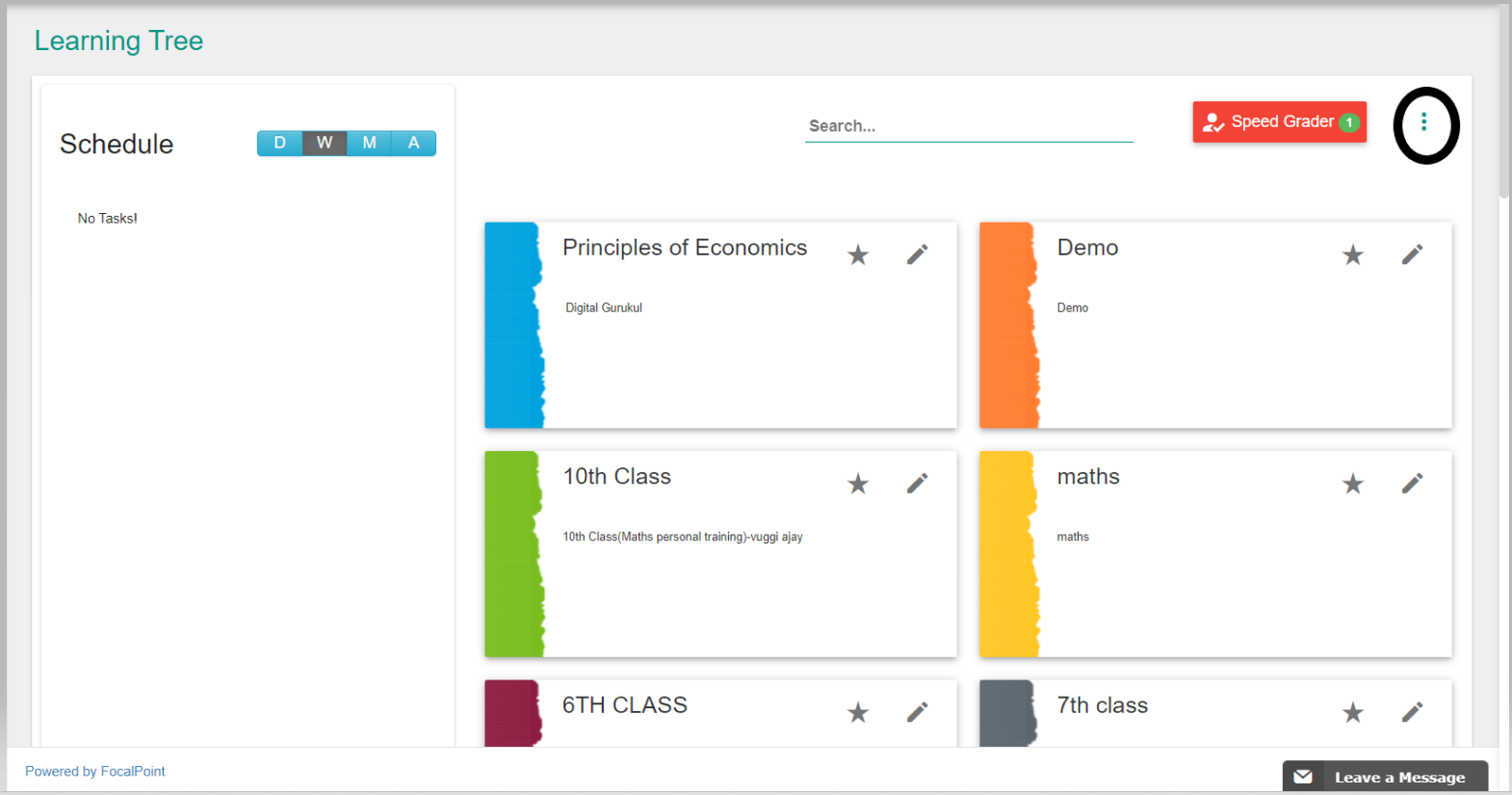Switch schedule to Day view (D)
The image size is (1512, 795).
tap(279, 143)
